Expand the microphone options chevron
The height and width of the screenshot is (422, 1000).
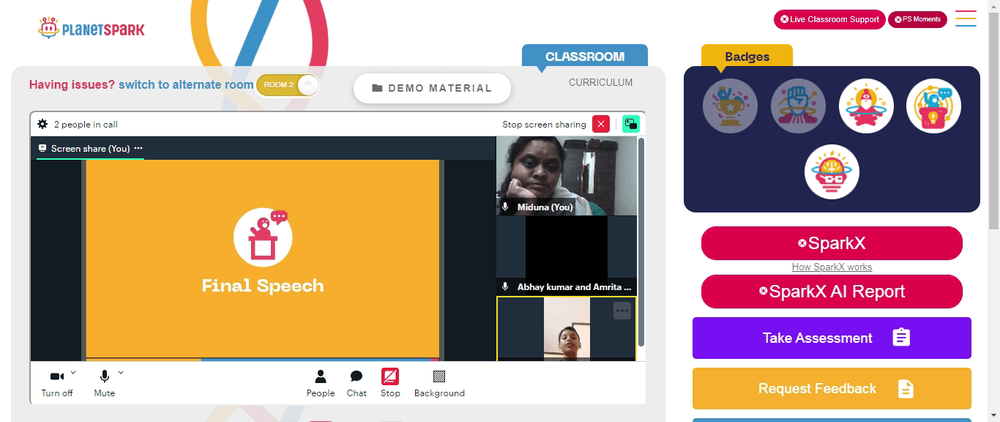[121, 372]
